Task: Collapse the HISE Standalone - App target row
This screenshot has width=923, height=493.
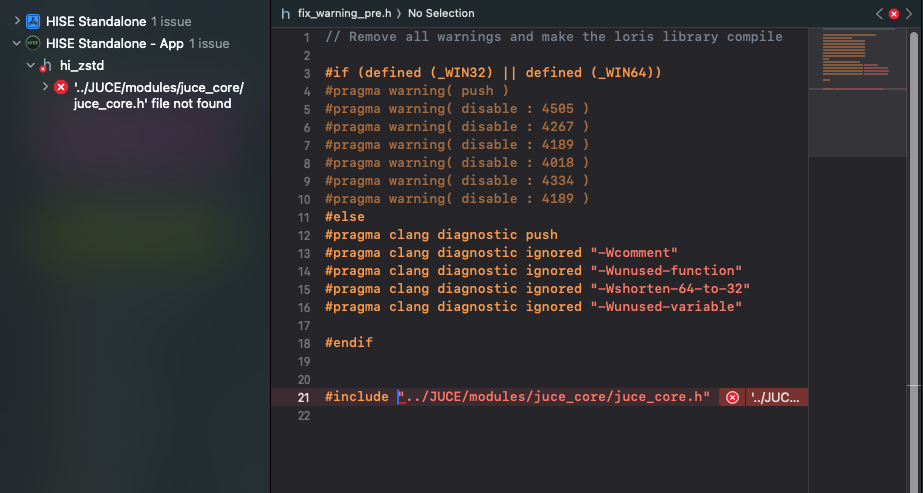Action: click(x=17, y=43)
